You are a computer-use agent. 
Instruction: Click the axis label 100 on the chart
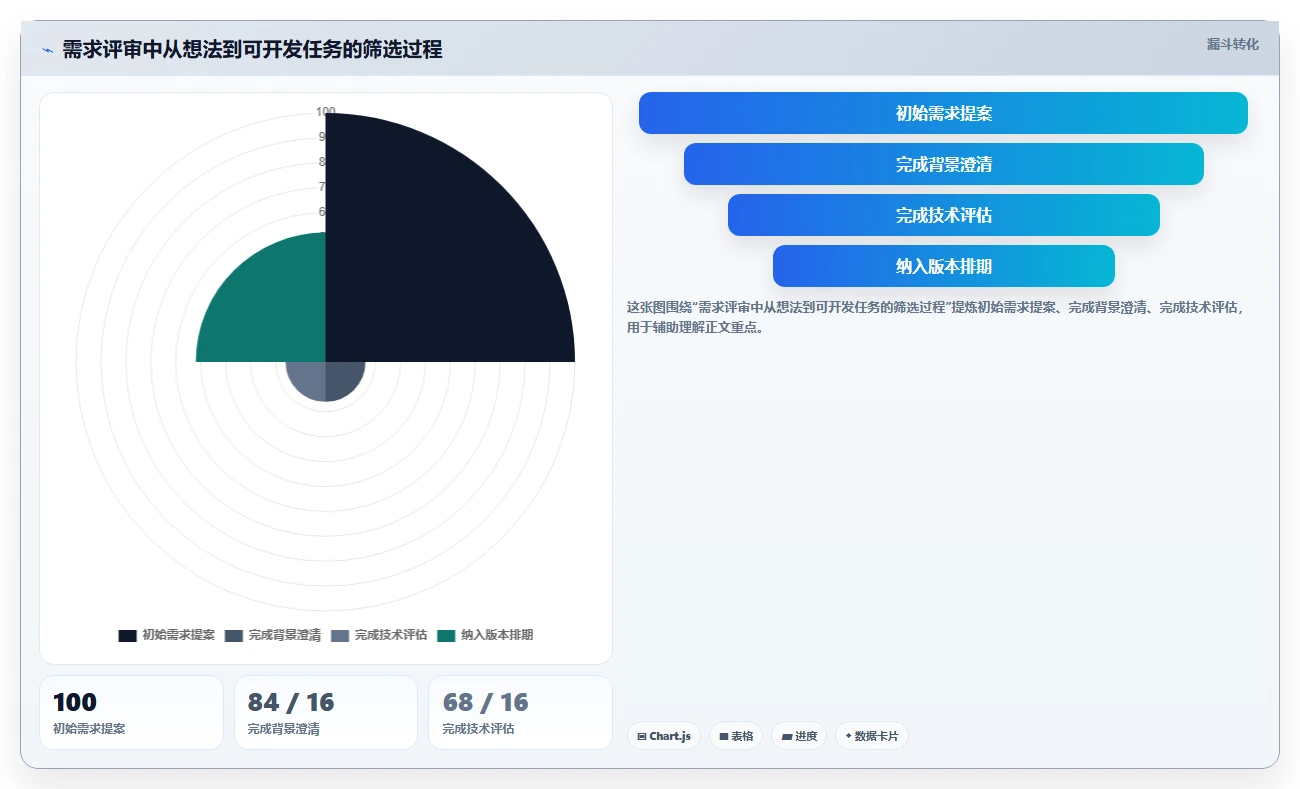click(x=326, y=112)
